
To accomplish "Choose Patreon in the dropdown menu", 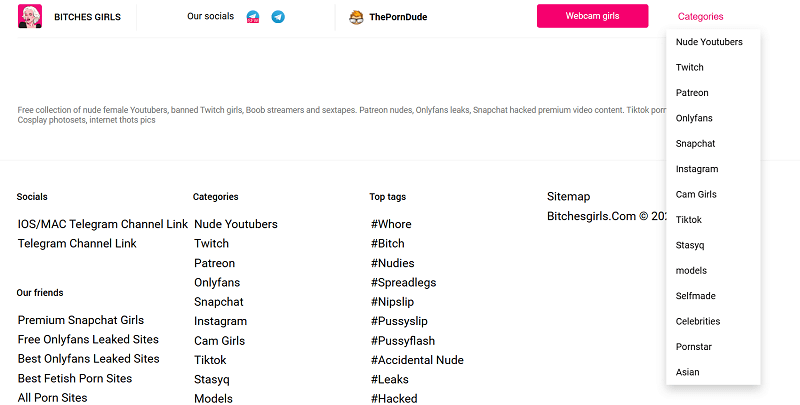I will (692, 93).
